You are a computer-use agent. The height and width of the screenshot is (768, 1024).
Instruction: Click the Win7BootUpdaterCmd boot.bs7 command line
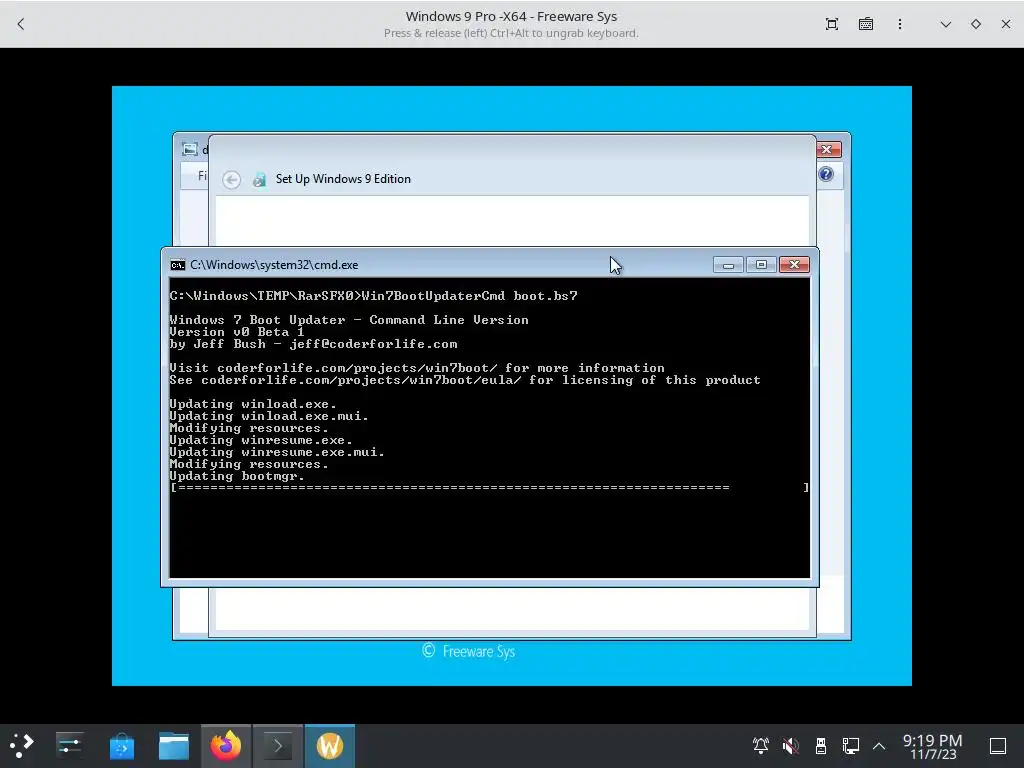pyautogui.click(x=374, y=296)
